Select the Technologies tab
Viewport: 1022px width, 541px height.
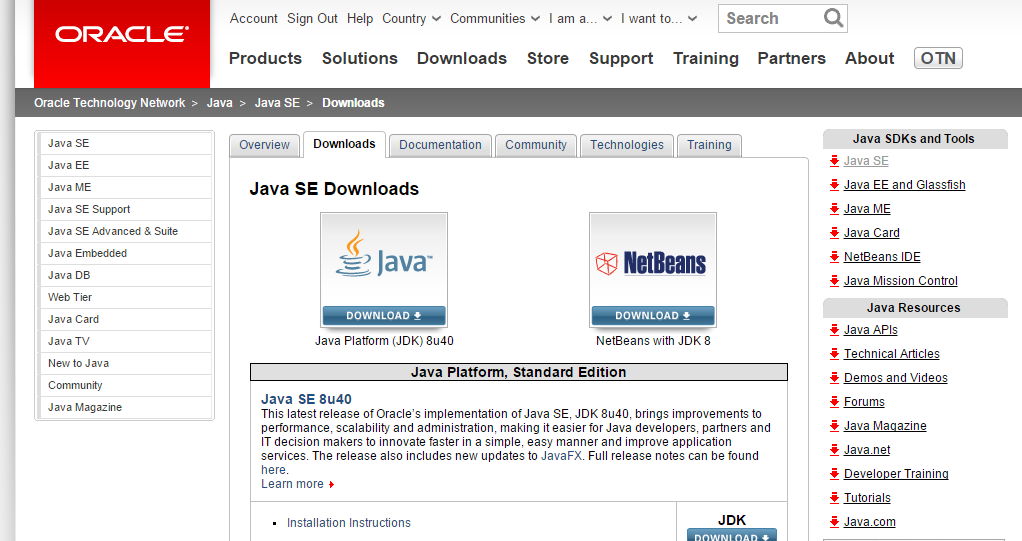point(626,145)
